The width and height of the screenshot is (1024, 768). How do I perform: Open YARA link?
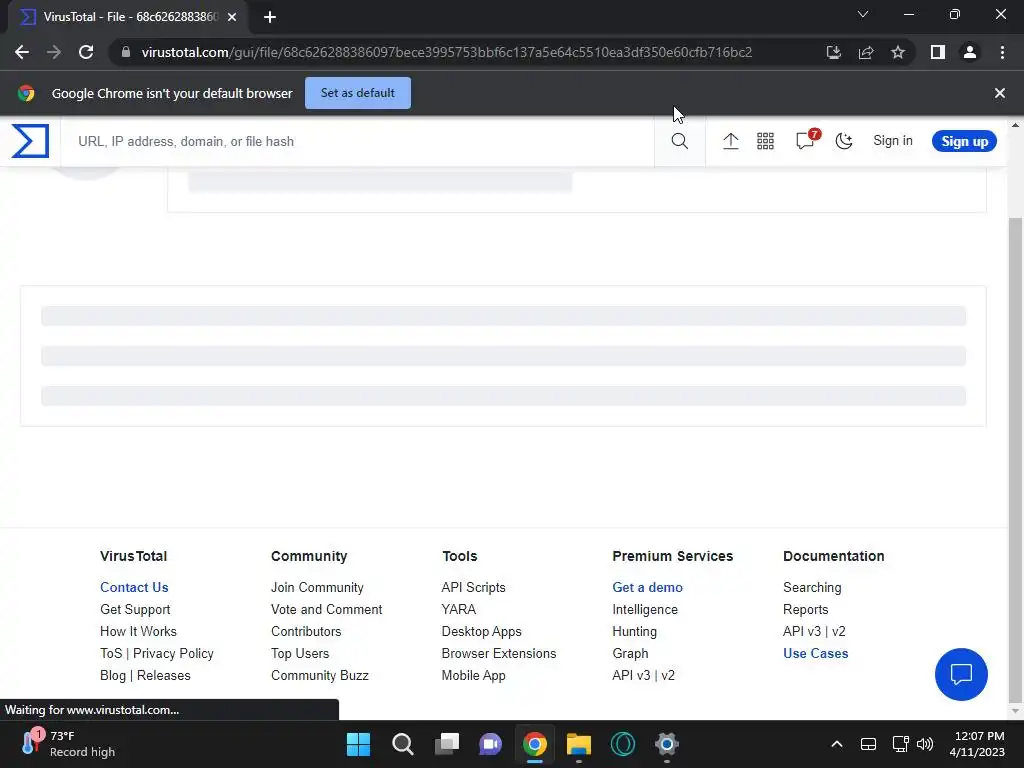[458, 609]
